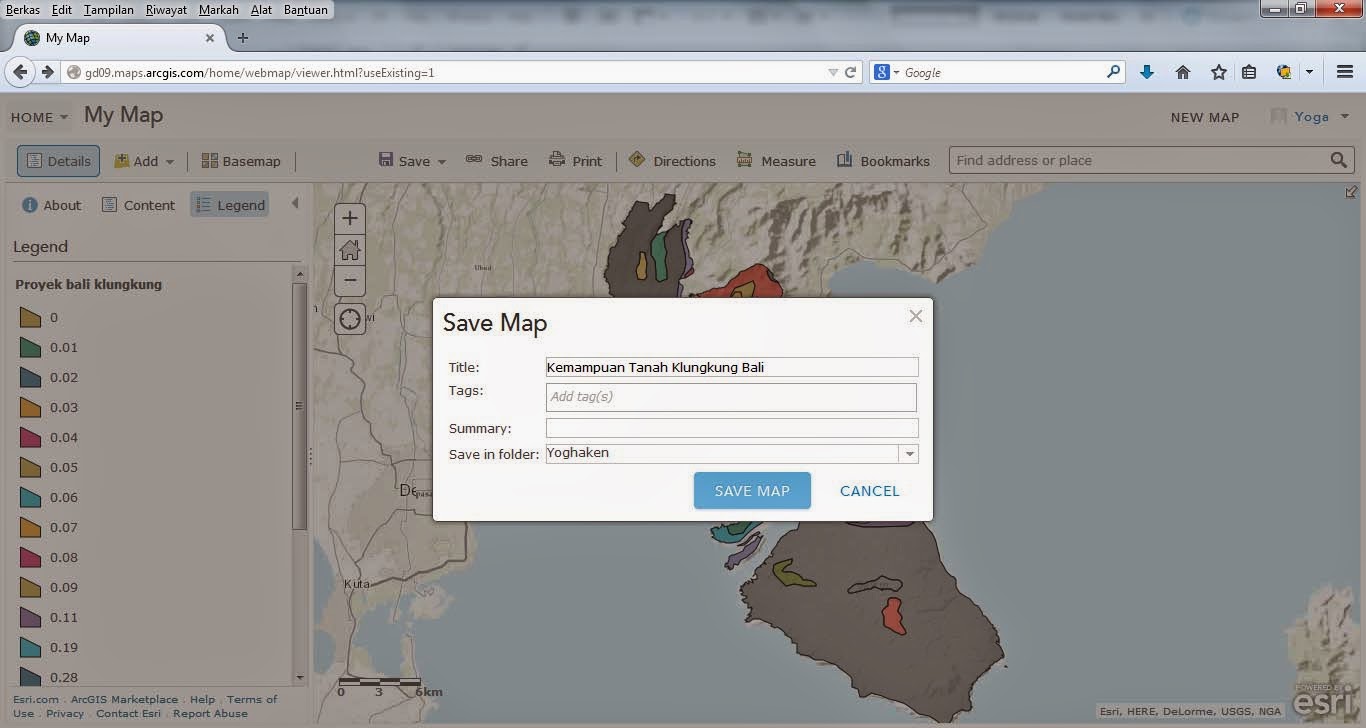1366x728 pixels.
Task: Click the default extent home icon
Action: (x=349, y=249)
